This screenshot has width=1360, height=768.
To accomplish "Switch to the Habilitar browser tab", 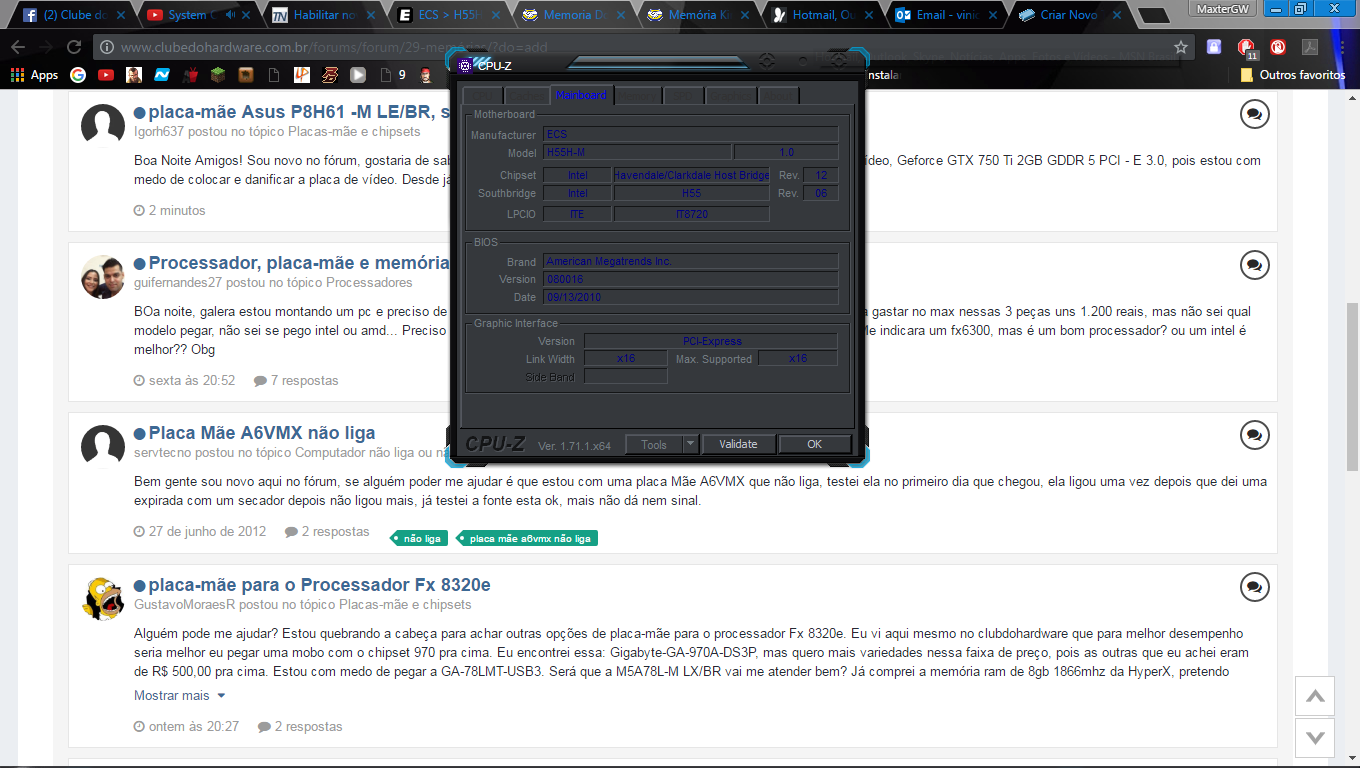I will pos(322,15).
